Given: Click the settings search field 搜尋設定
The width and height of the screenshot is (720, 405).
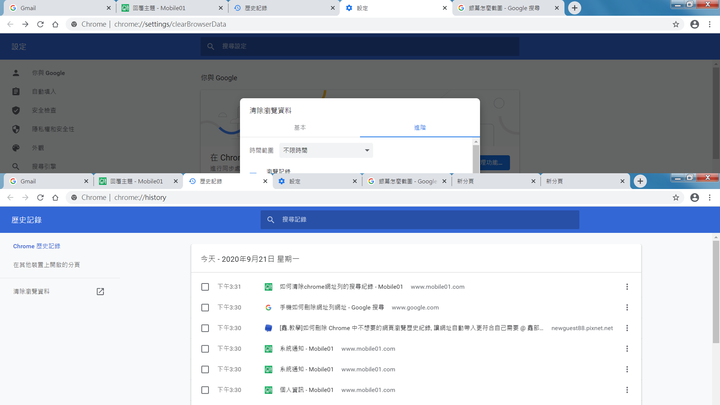Looking at the screenshot, I should click(360, 46).
